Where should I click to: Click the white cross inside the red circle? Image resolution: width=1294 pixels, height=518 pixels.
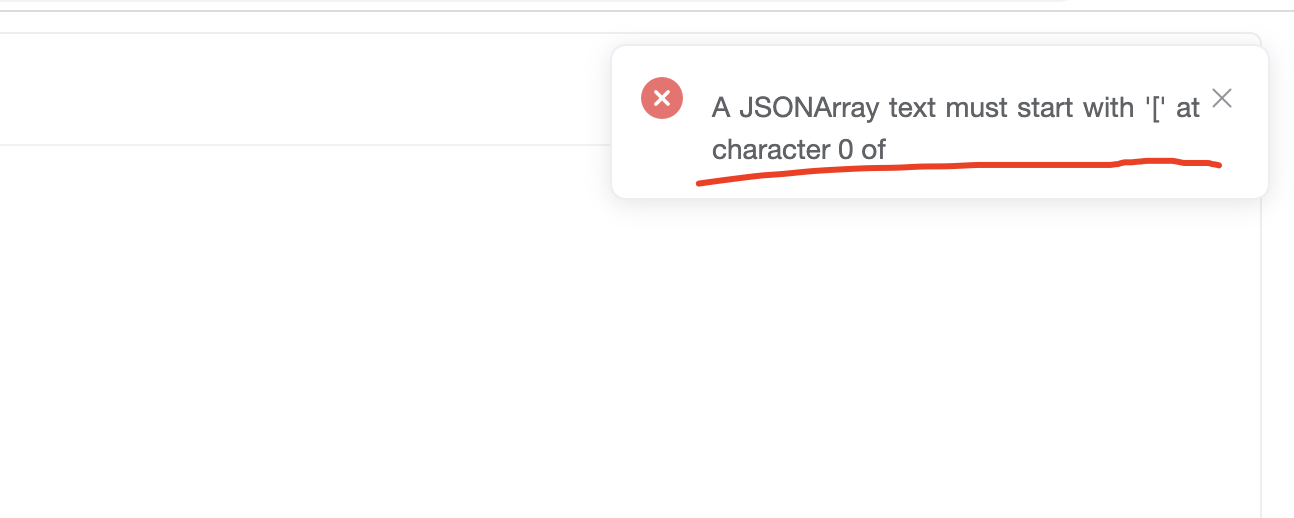662,98
